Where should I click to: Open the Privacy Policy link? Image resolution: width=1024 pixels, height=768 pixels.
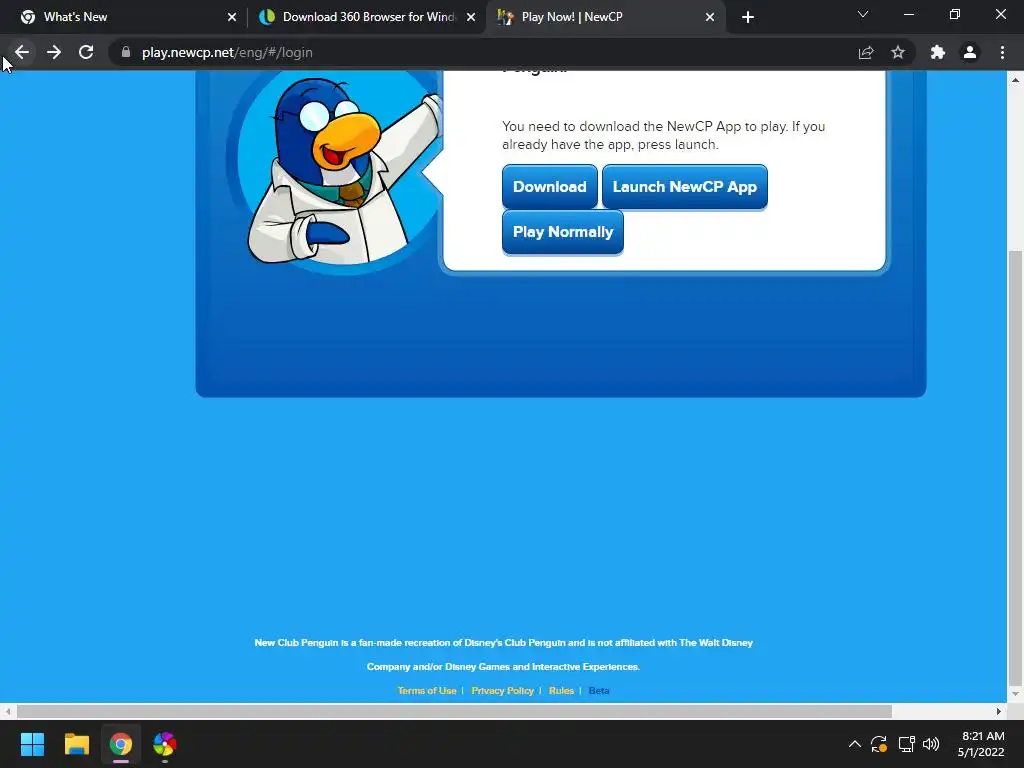click(x=502, y=690)
